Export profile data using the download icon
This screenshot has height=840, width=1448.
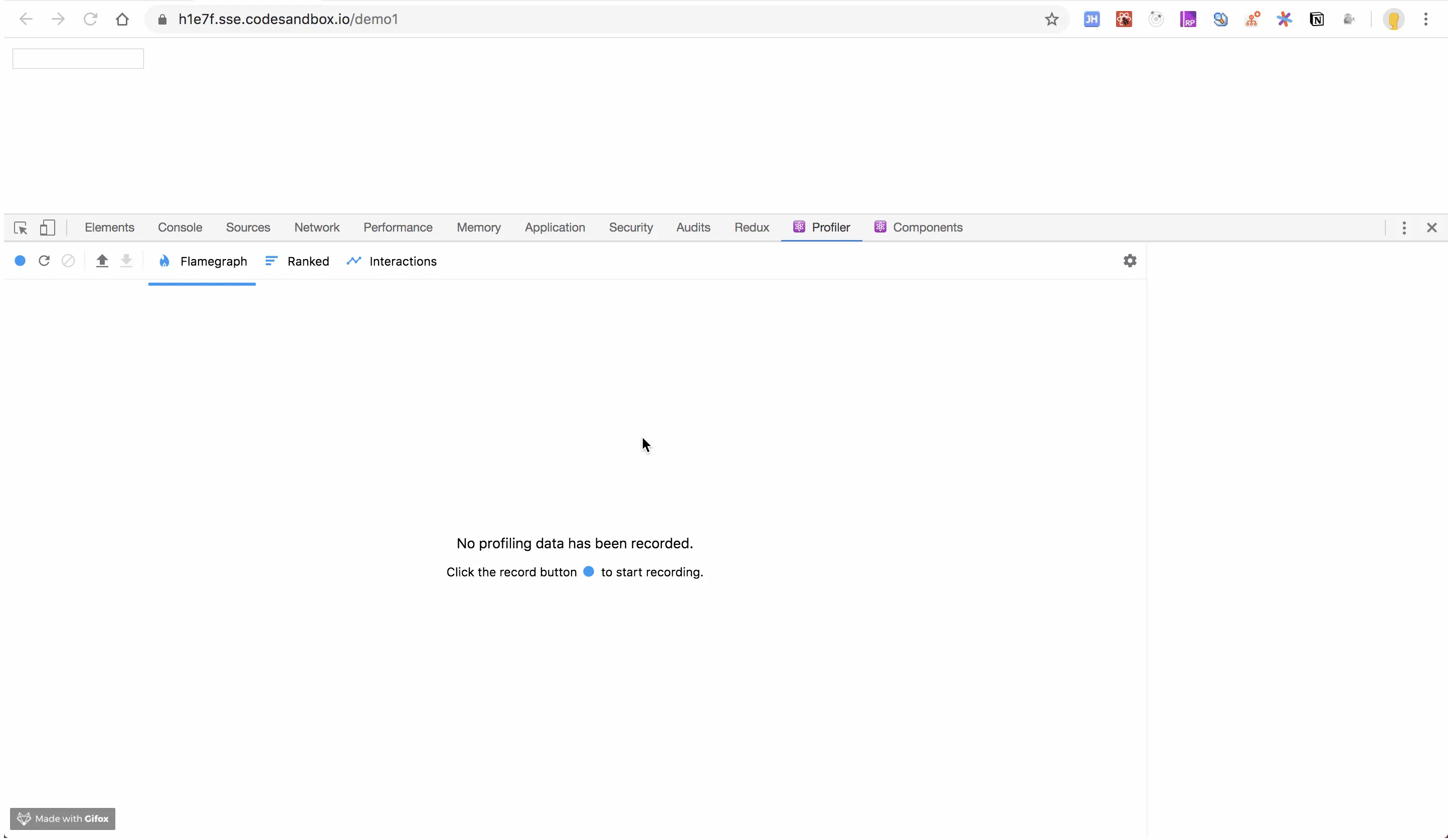[x=126, y=261]
